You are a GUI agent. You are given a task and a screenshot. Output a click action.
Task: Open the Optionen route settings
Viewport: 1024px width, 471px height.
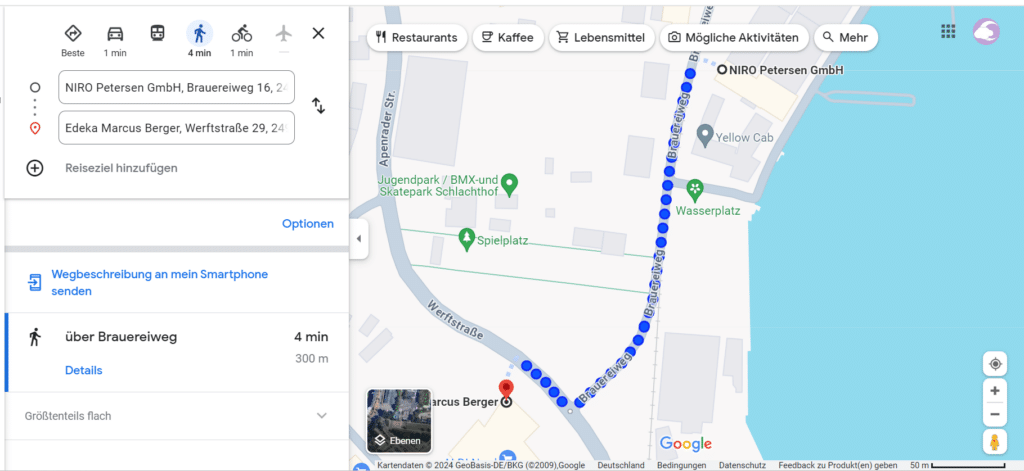[x=308, y=223]
